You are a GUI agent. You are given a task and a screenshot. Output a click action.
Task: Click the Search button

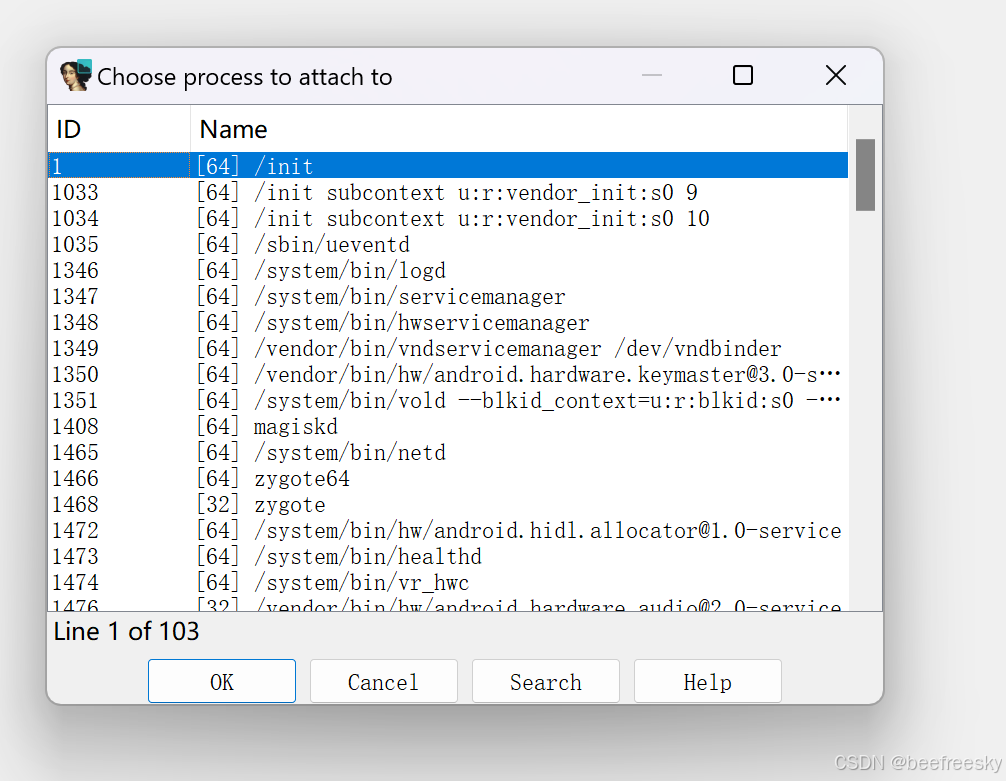(546, 682)
